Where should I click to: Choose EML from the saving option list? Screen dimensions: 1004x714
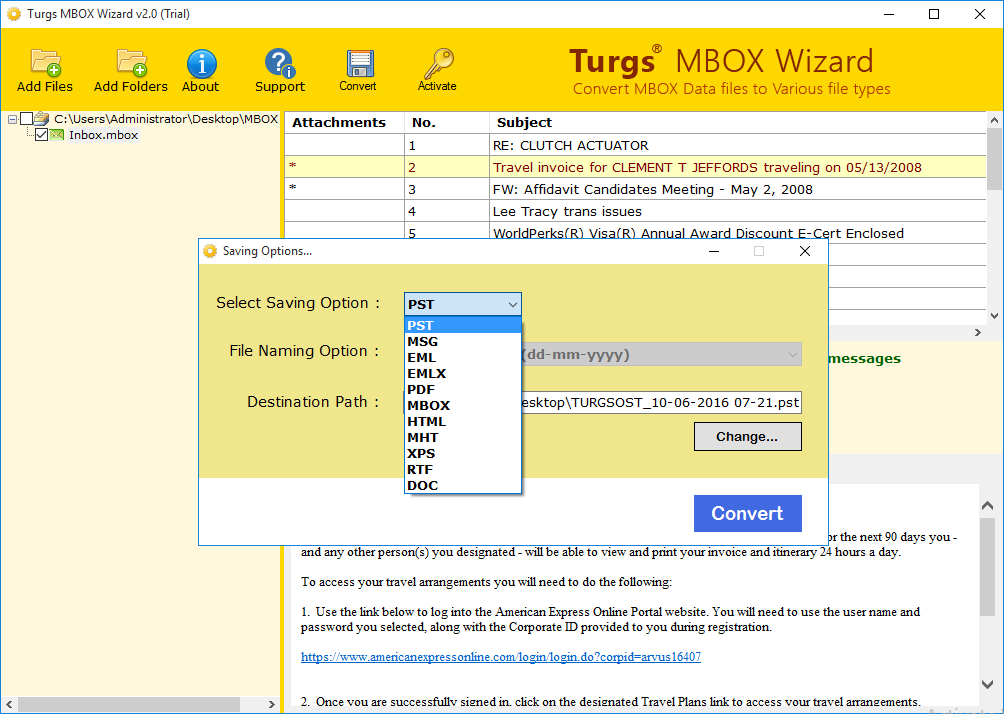pos(464,357)
